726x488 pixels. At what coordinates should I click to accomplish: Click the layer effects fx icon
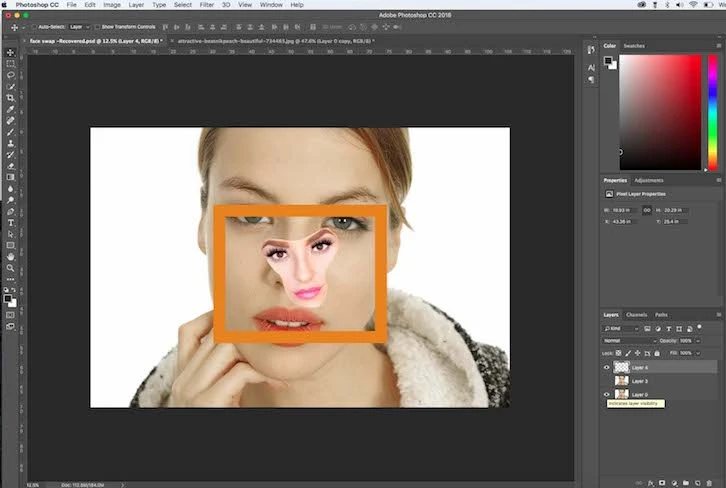point(648,482)
